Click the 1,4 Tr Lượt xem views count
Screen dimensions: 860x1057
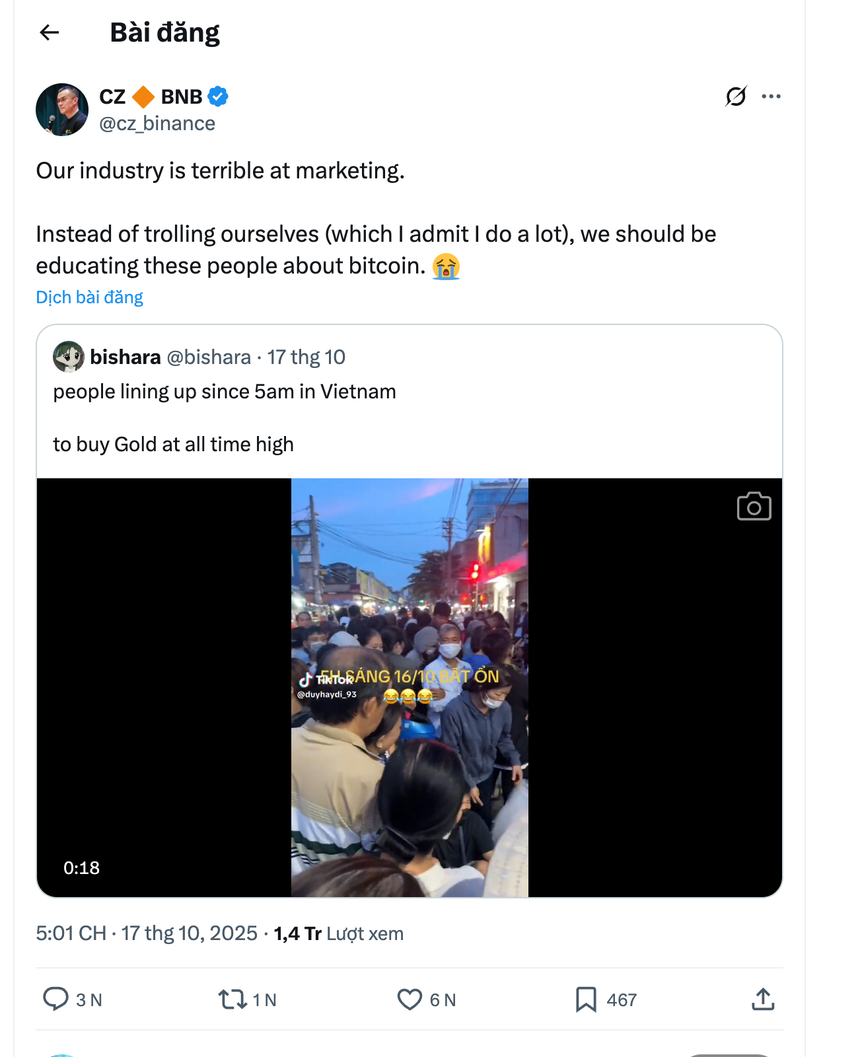coord(339,933)
